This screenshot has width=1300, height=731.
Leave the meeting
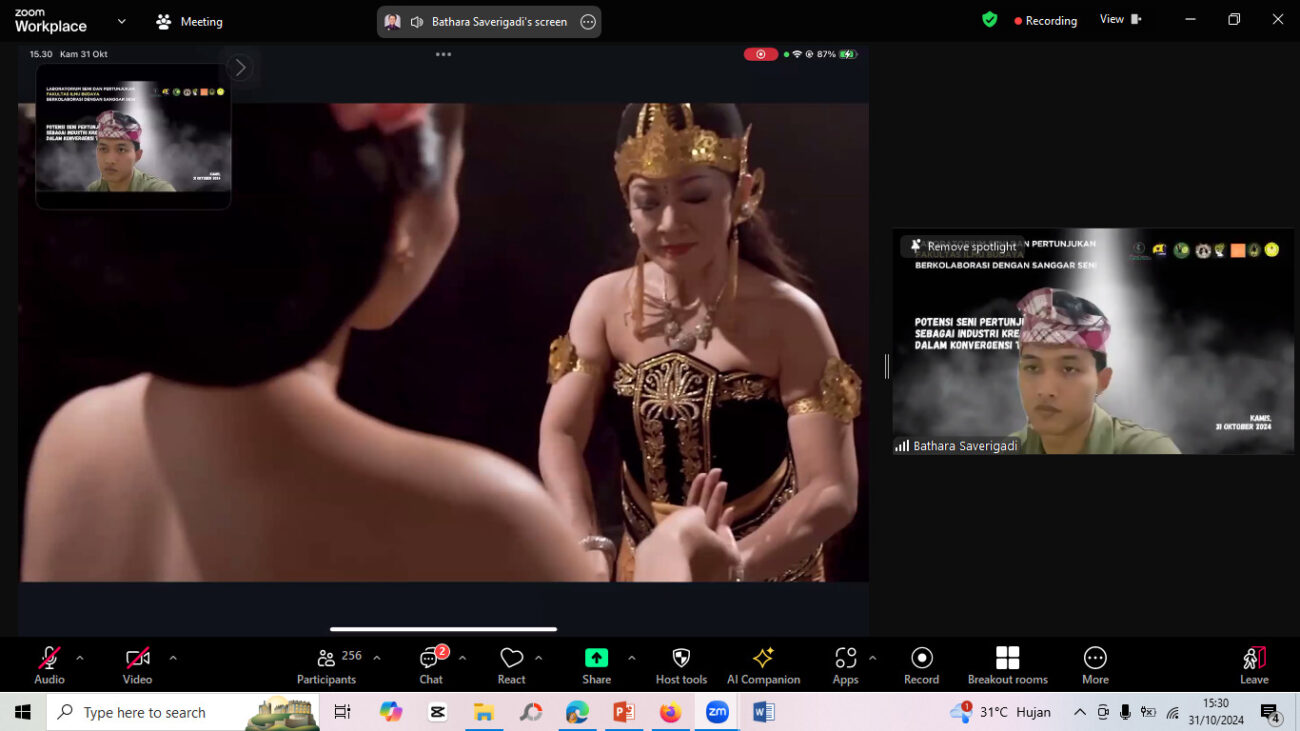(x=1254, y=665)
